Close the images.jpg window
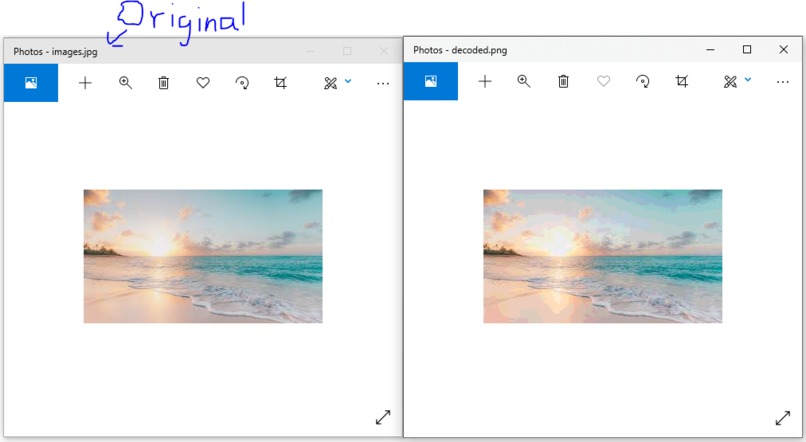Screen dimensions: 806x442 383,51
